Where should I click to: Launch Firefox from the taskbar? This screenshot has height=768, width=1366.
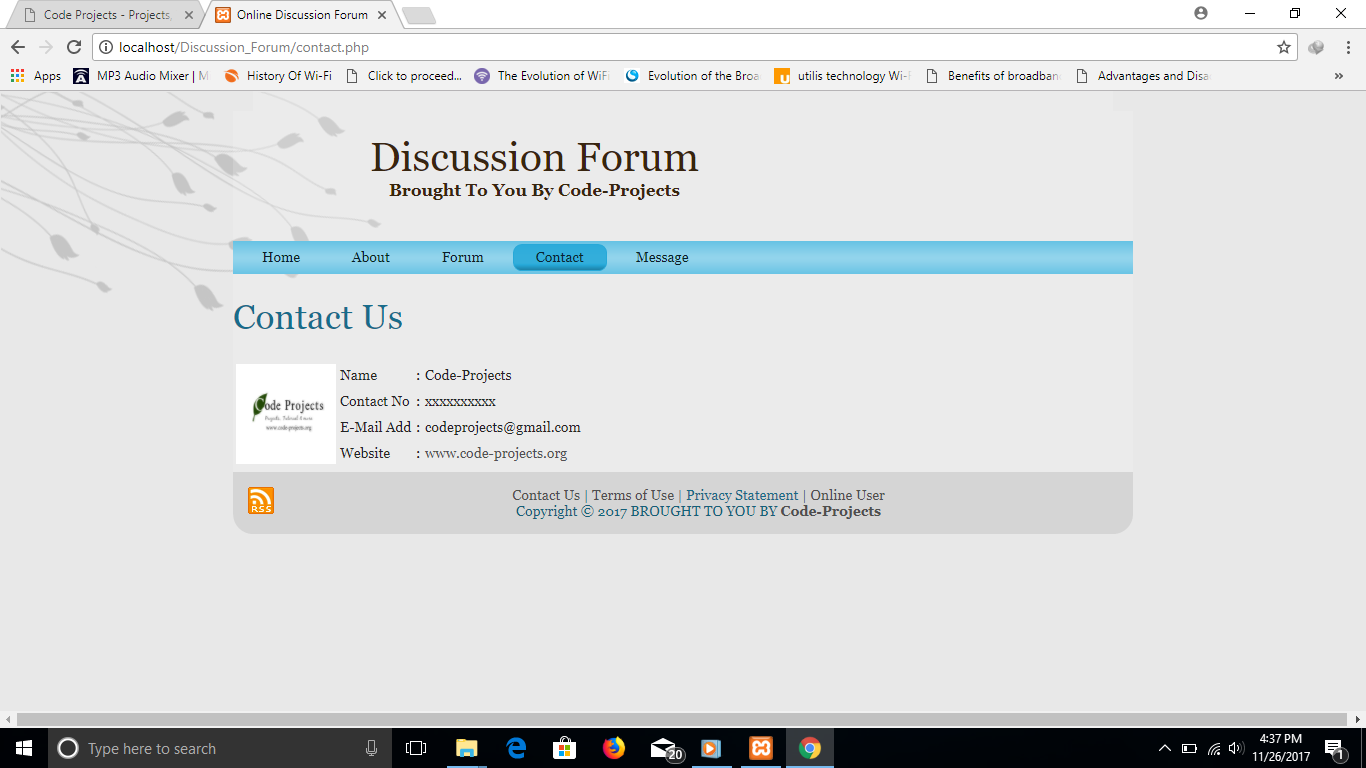coord(613,747)
